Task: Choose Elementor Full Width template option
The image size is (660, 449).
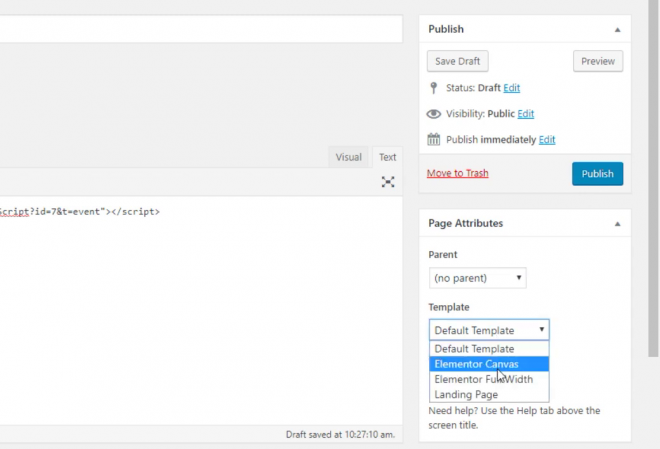Action: 489,379
